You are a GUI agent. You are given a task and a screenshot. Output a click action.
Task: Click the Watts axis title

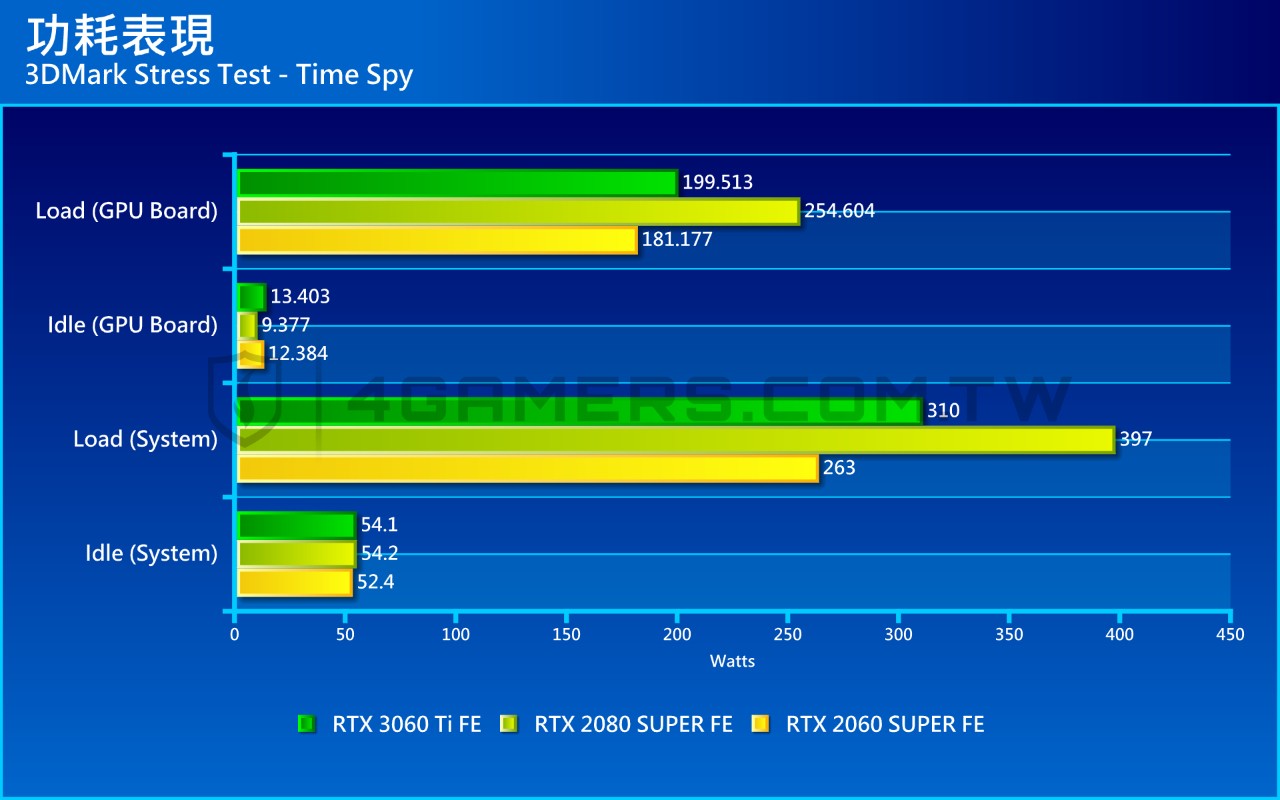coord(732,661)
